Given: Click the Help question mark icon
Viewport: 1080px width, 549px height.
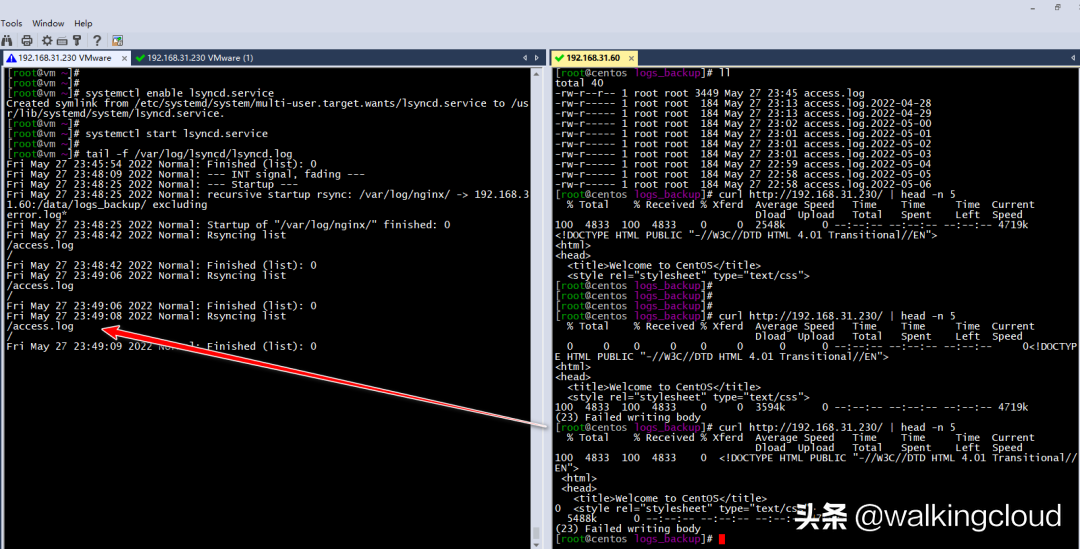Looking at the screenshot, I should coord(97,41).
